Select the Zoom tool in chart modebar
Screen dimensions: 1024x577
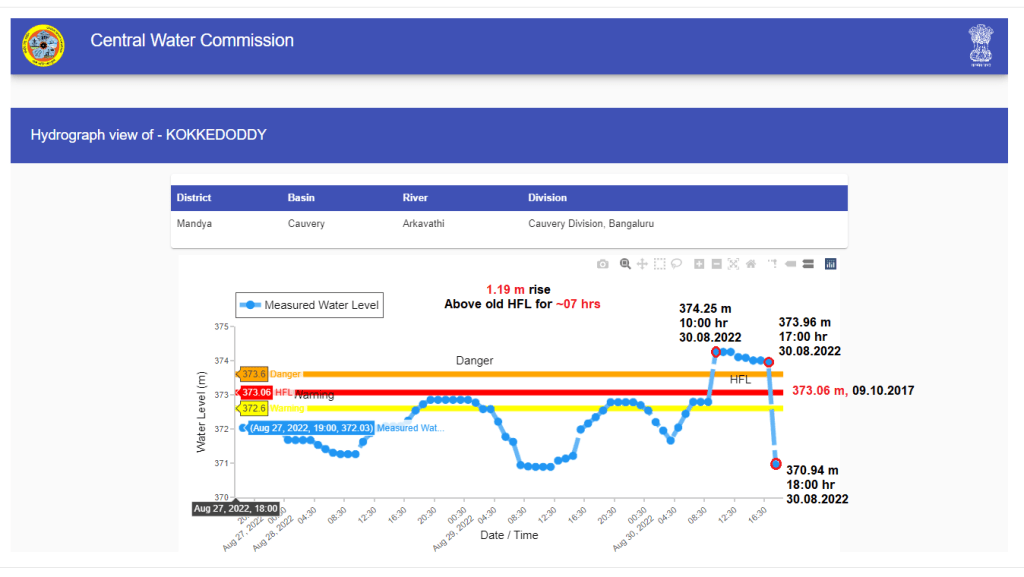pos(625,264)
